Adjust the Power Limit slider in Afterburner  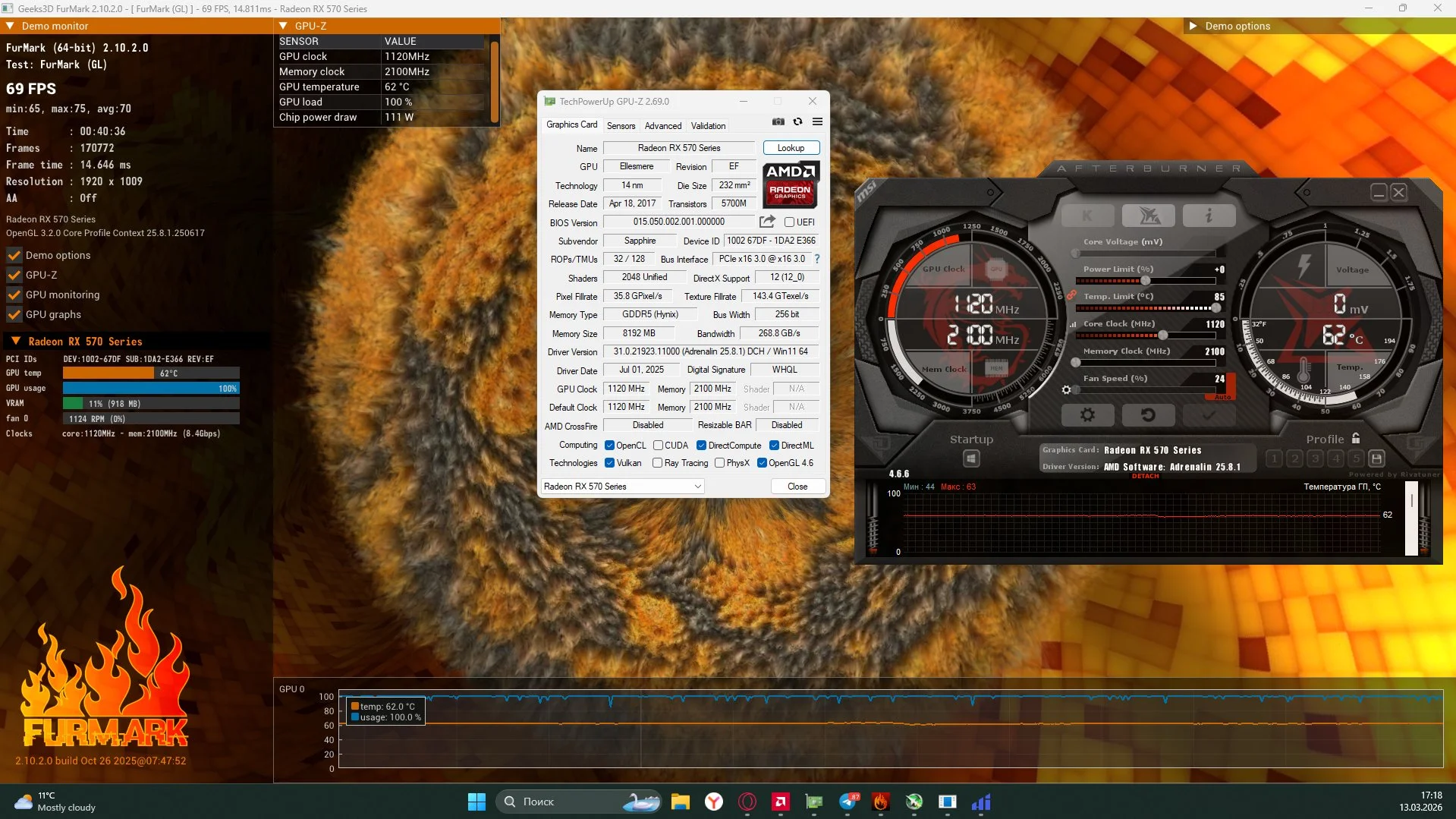point(1146,280)
